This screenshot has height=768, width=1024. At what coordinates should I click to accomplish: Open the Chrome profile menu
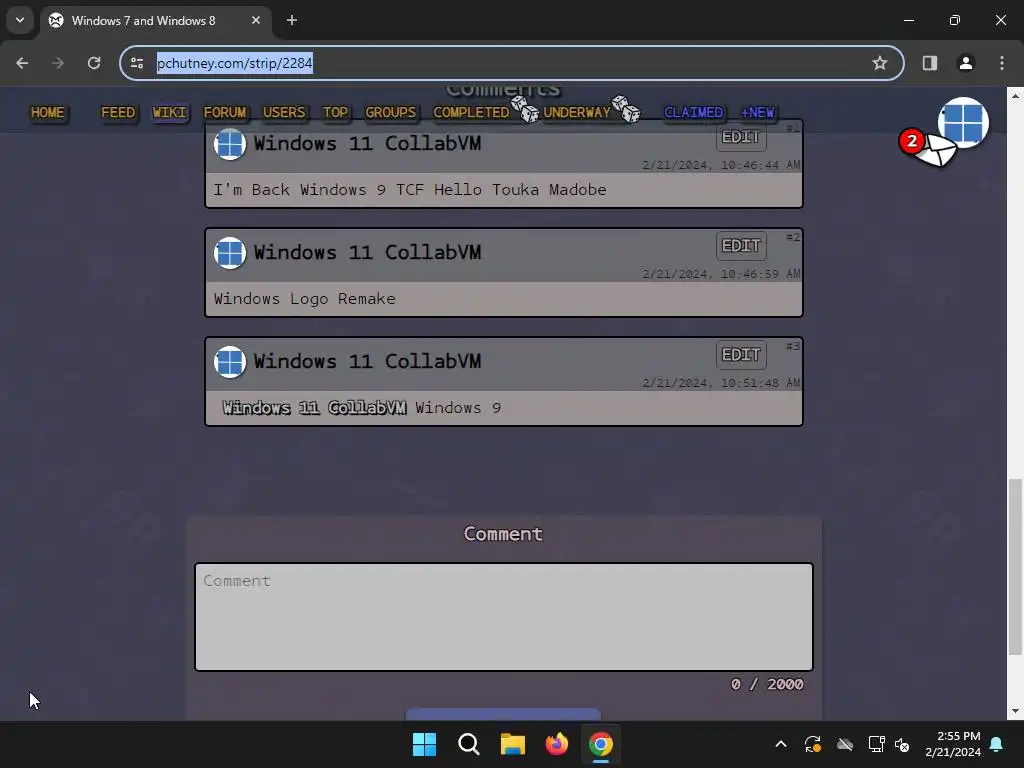[x=965, y=63]
